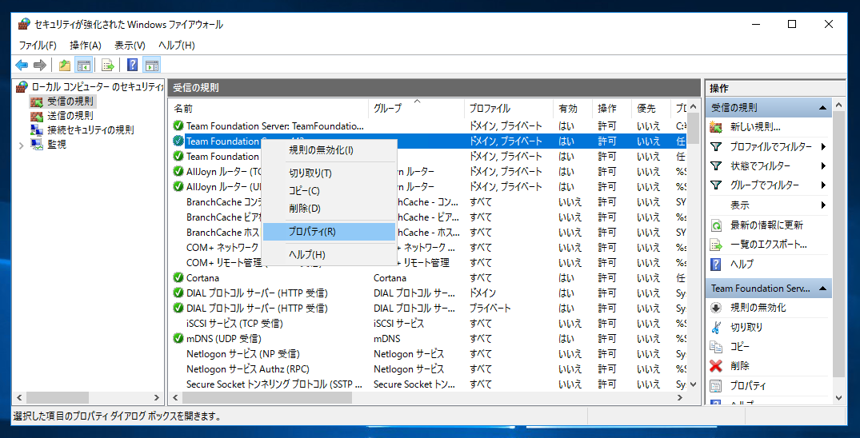The width and height of the screenshot is (860, 438).
Task: Click the rules list horizontal scrollbar right arrow
Action: [681, 397]
